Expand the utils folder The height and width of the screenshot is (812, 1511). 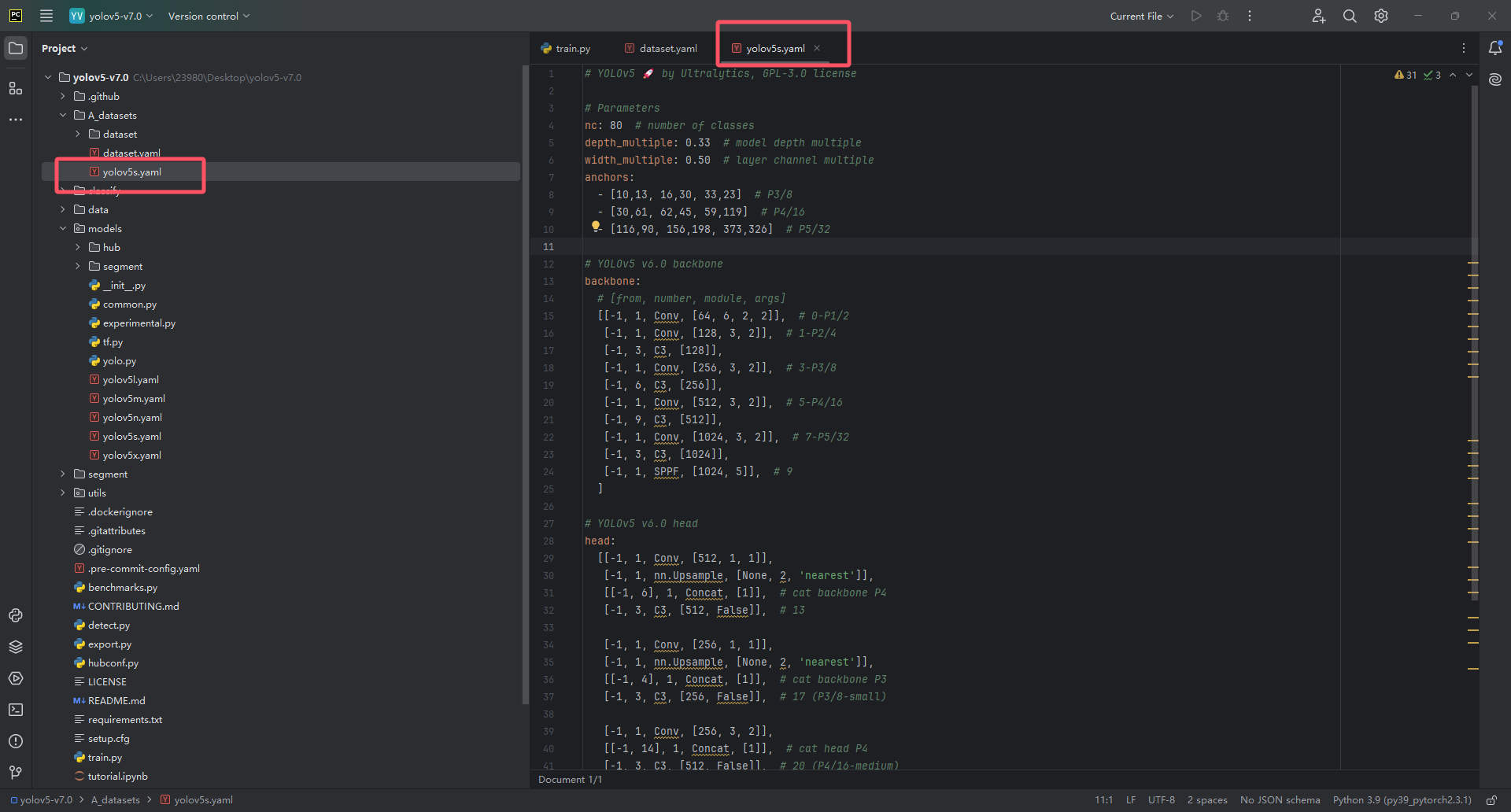63,493
